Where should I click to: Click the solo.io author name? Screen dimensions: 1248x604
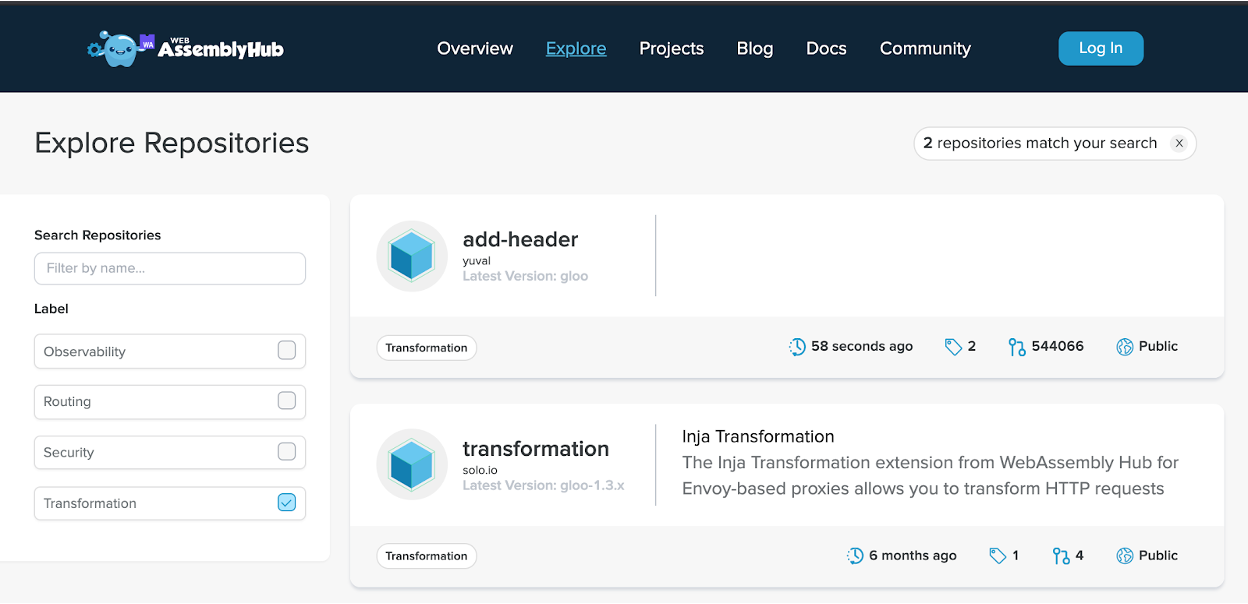point(481,469)
